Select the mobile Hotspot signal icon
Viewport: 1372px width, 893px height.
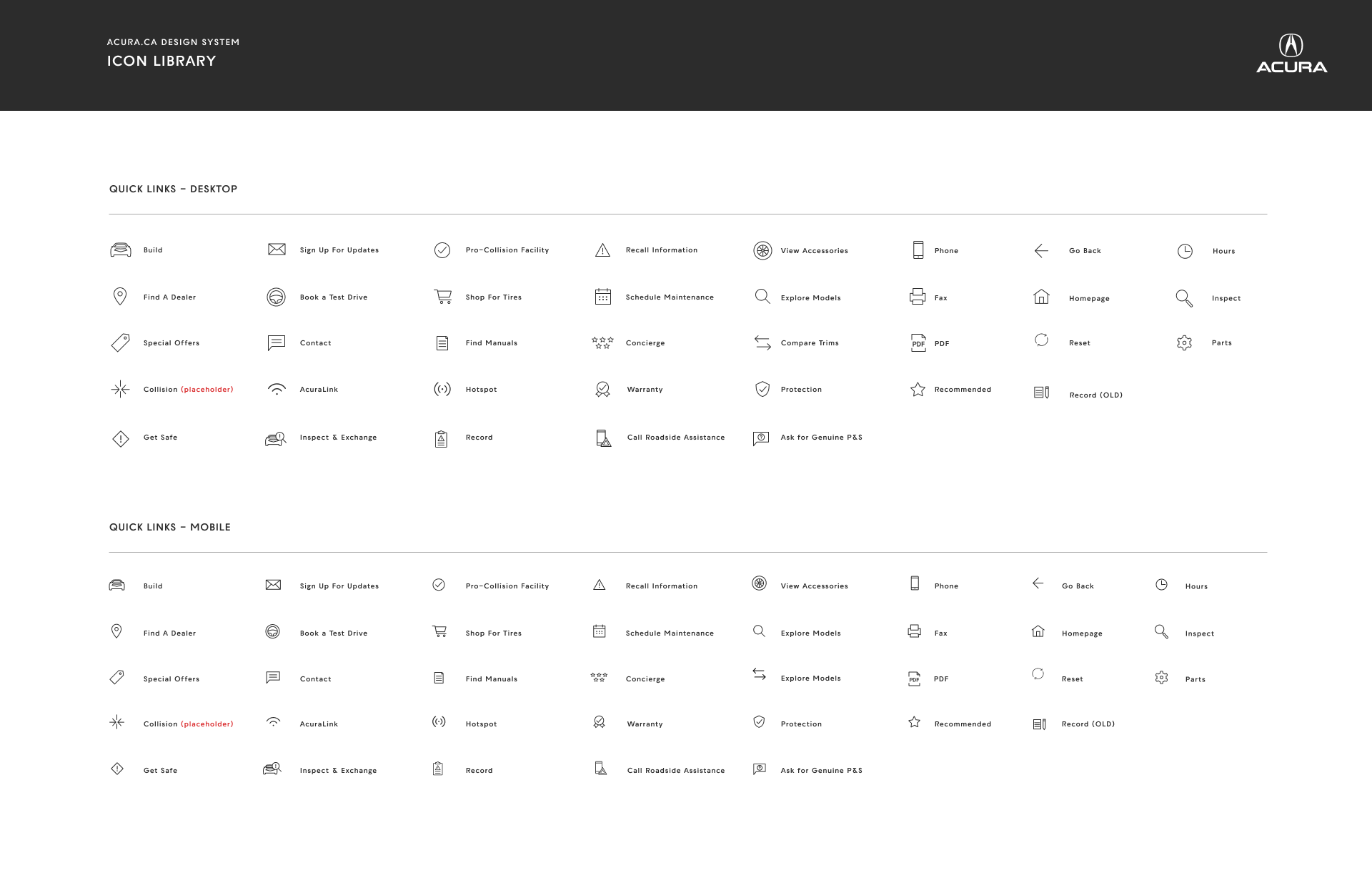tap(439, 722)
